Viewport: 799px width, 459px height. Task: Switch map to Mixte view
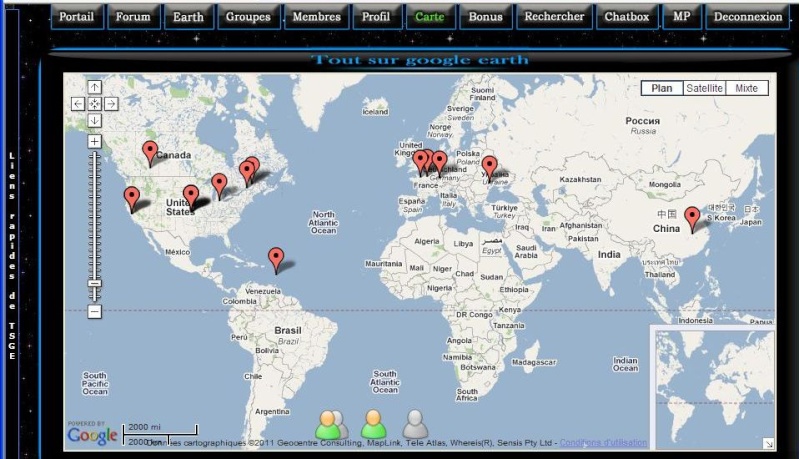coord(747,88)
